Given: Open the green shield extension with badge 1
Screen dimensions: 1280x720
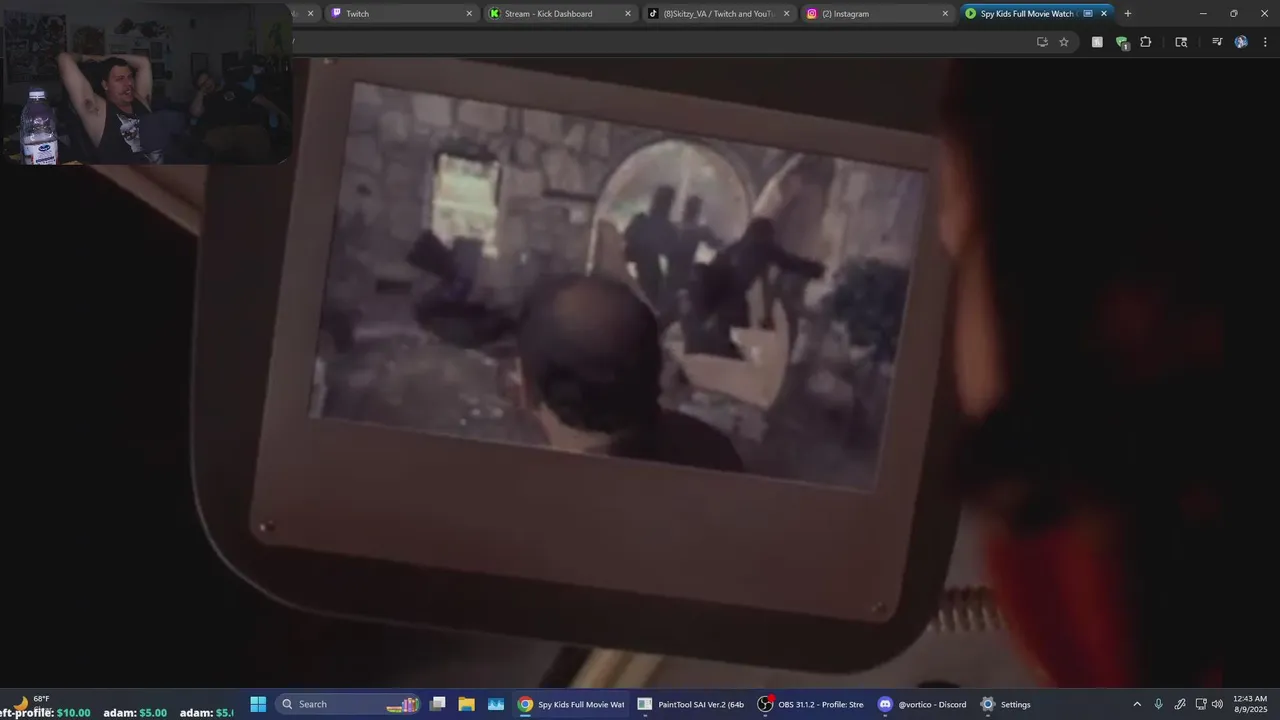Looking at the screenshot, I should click(x=1122, y=42).
